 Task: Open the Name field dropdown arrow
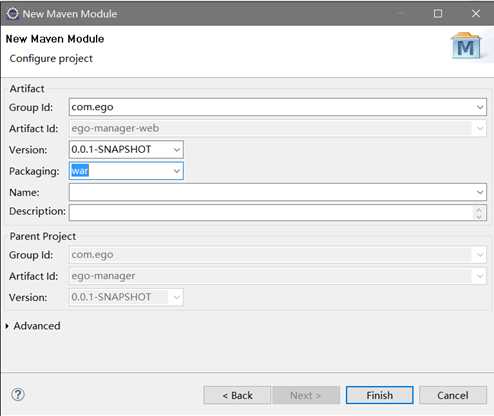[x=480, y=192]
